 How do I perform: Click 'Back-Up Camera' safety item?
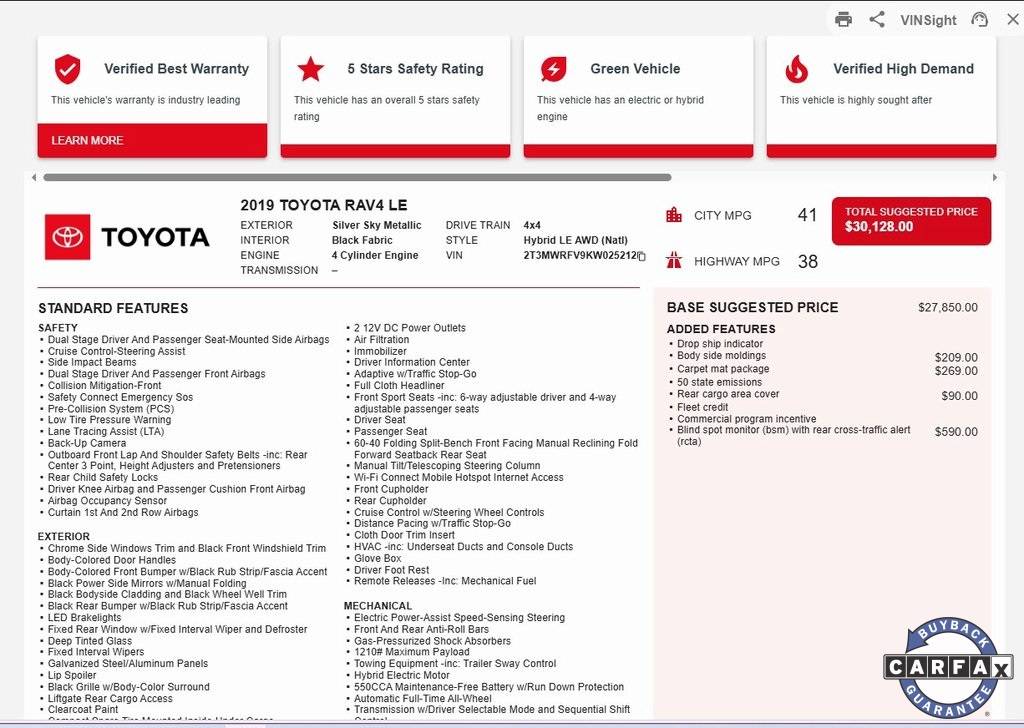point(87,443)
